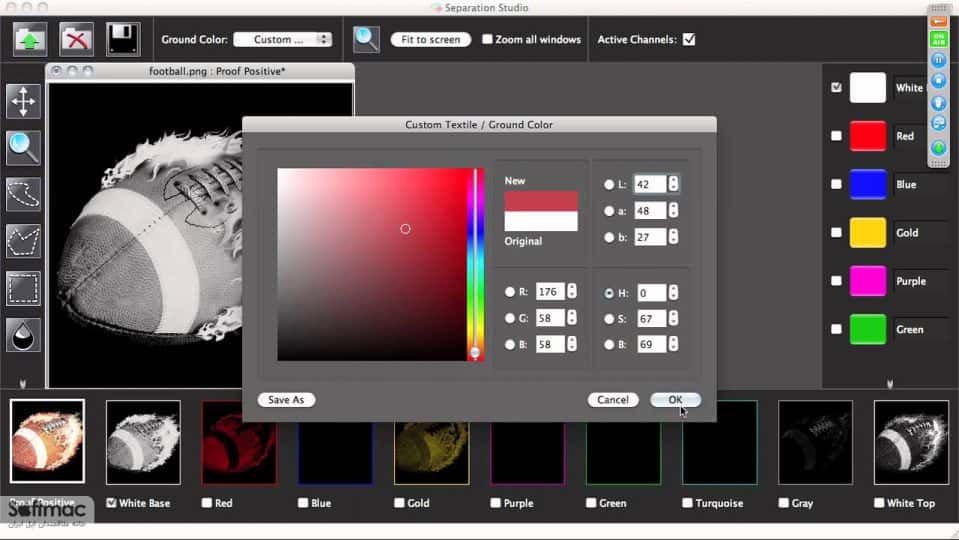Select the Zoom magnifier tool in left toolbar
Screen dimensions: 959x540
click(23, 148)
